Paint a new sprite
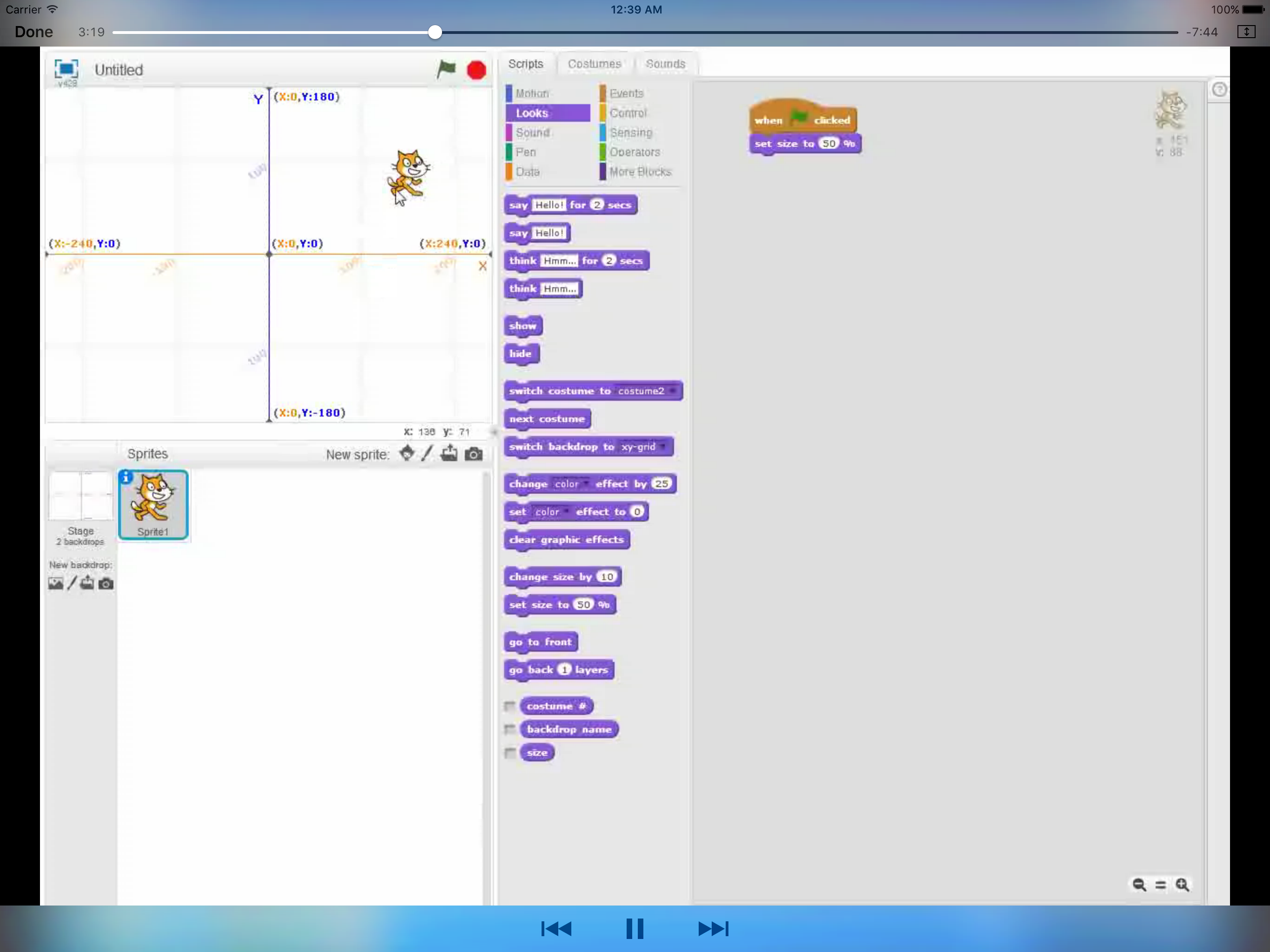The width and height of the screenshot is (1270, 952). [x=427, y=454]
